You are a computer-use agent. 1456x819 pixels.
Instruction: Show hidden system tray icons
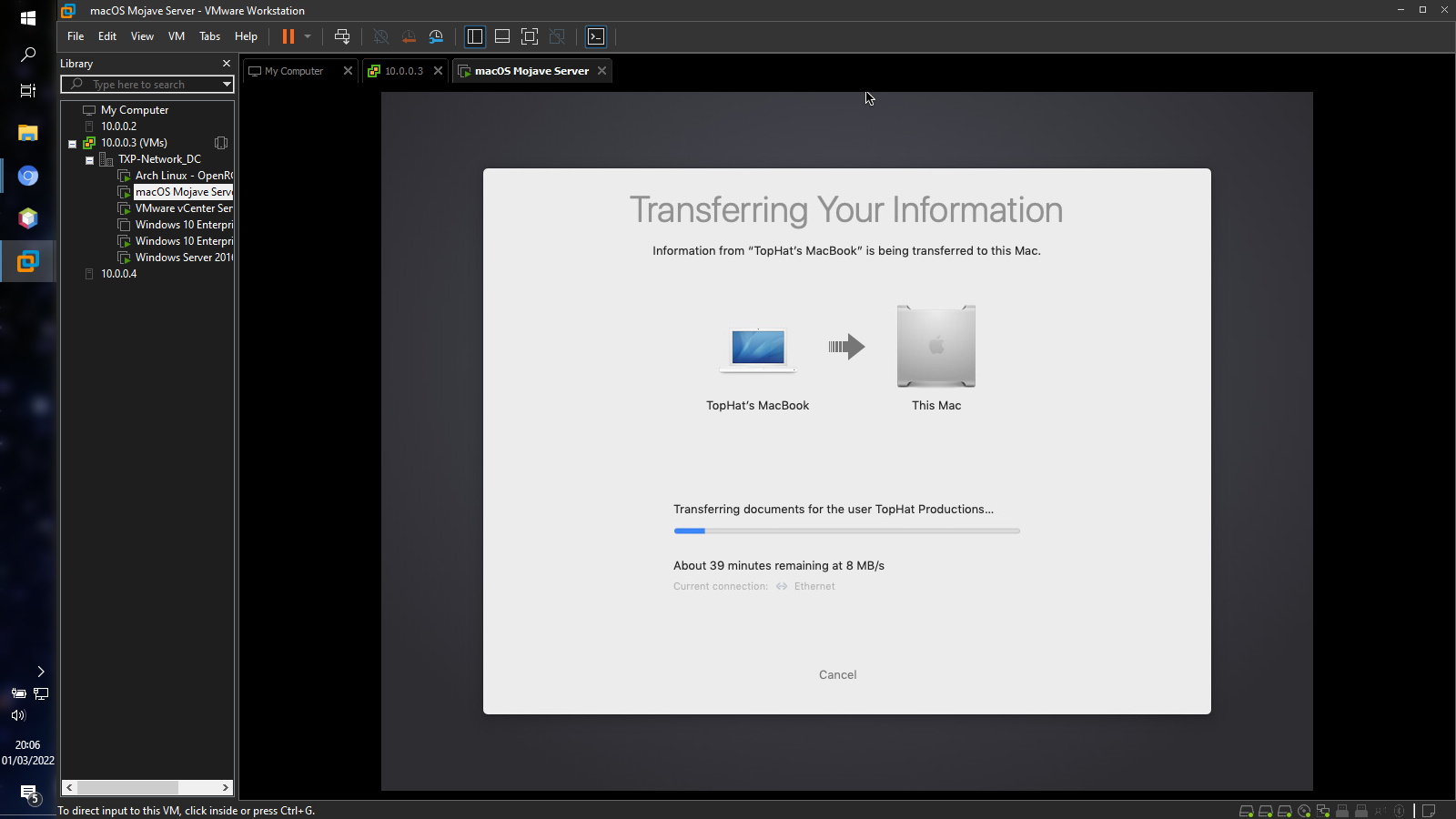coord(41,672)
